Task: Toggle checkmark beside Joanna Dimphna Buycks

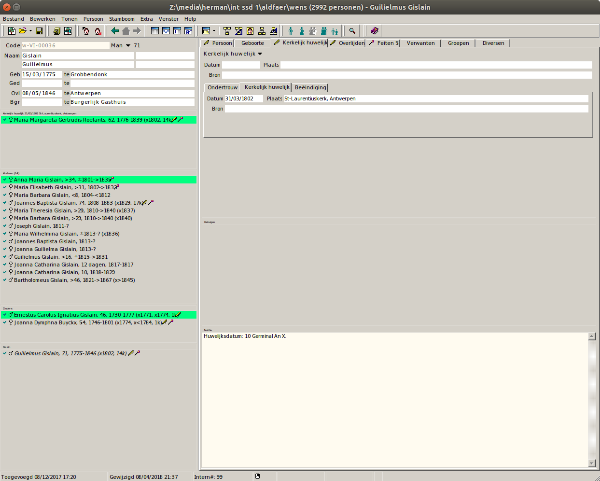Action: [x=5, y=322]
